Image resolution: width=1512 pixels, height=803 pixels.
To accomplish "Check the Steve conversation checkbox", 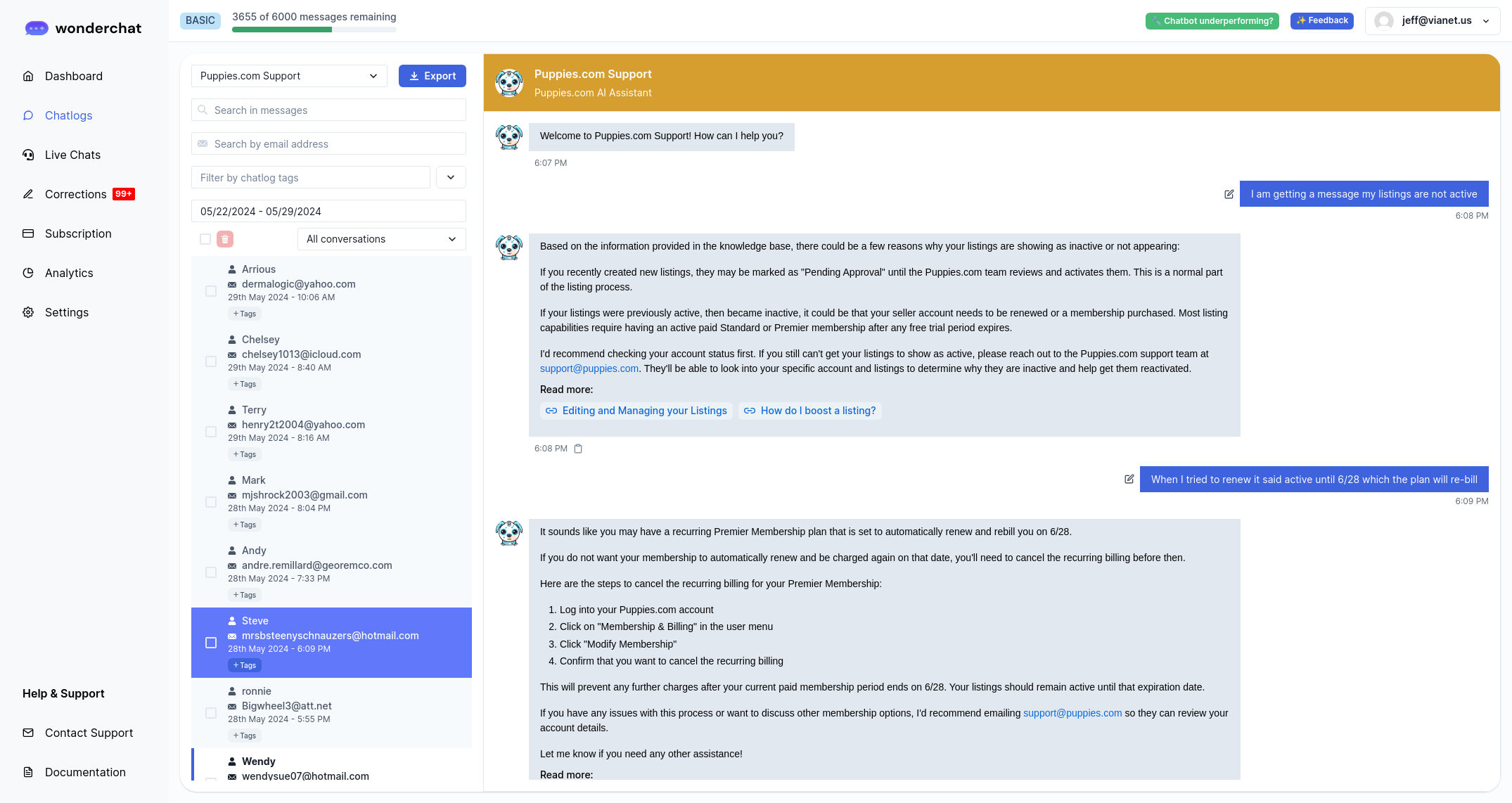I will point(211,643).
